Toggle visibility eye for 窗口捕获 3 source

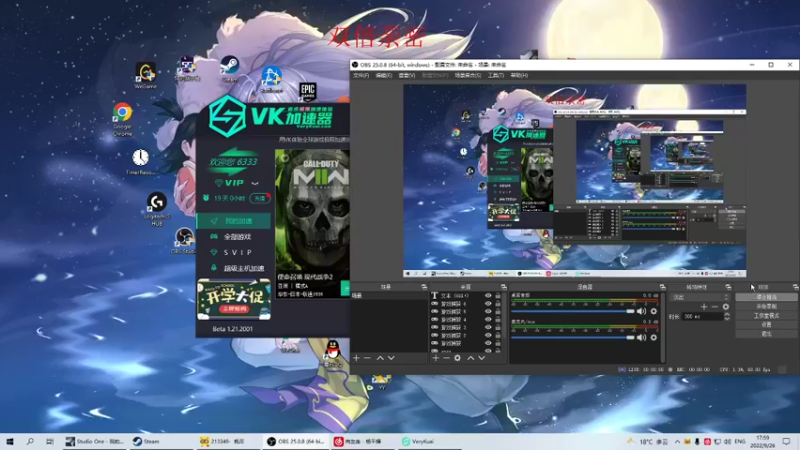(x=488, y=328)
